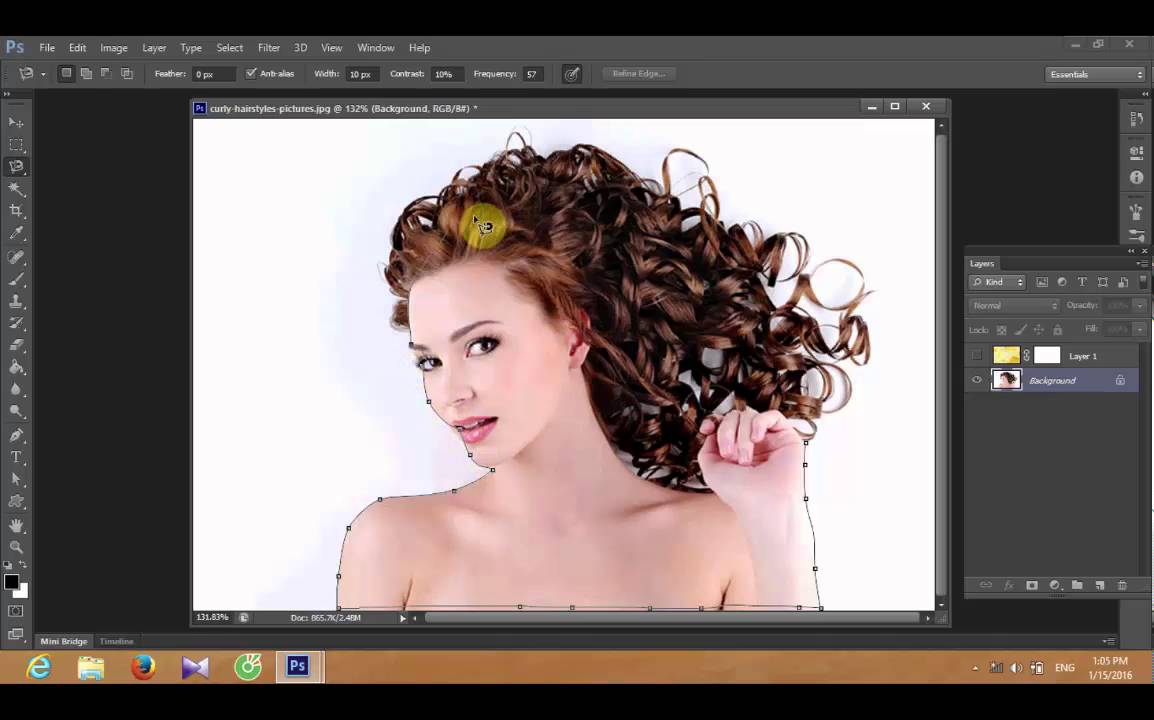Change screen mode from toolbox
This screenshot has width=1154, height=720.
15,633
